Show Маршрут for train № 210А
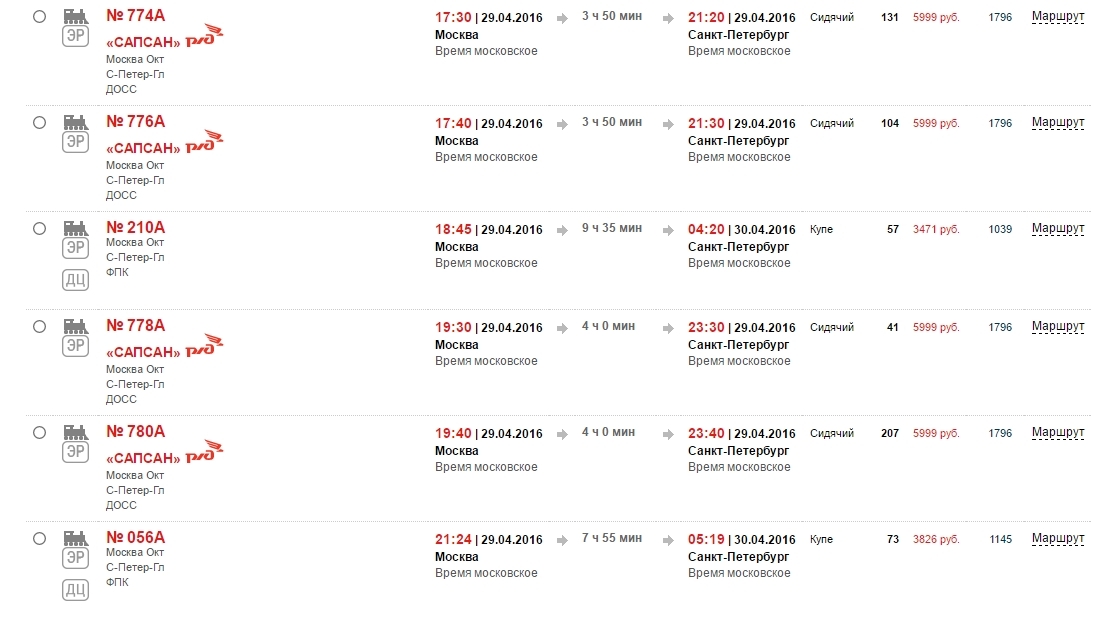The height and width of the screenshot is (617, 1113). (1058, 228)
